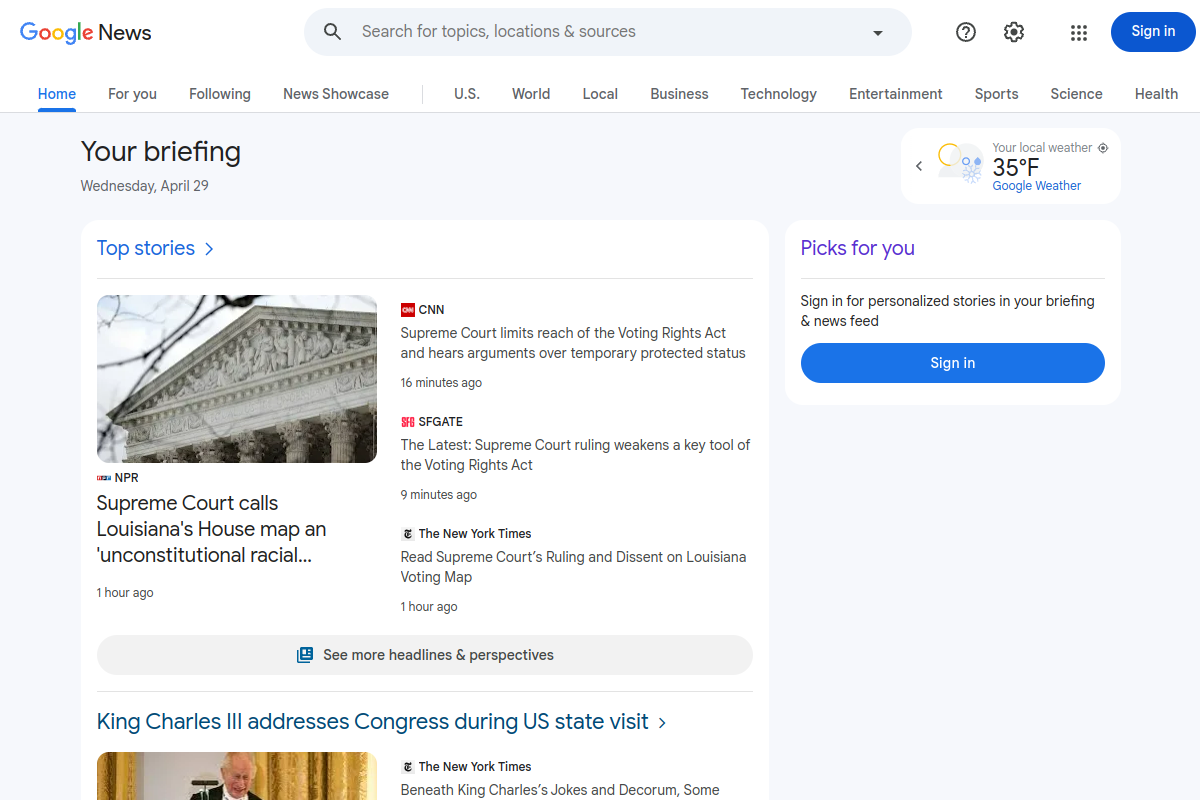This screenshot has height=800, width=1200.
Task: Open the Local section
Action: click(600, 94)
